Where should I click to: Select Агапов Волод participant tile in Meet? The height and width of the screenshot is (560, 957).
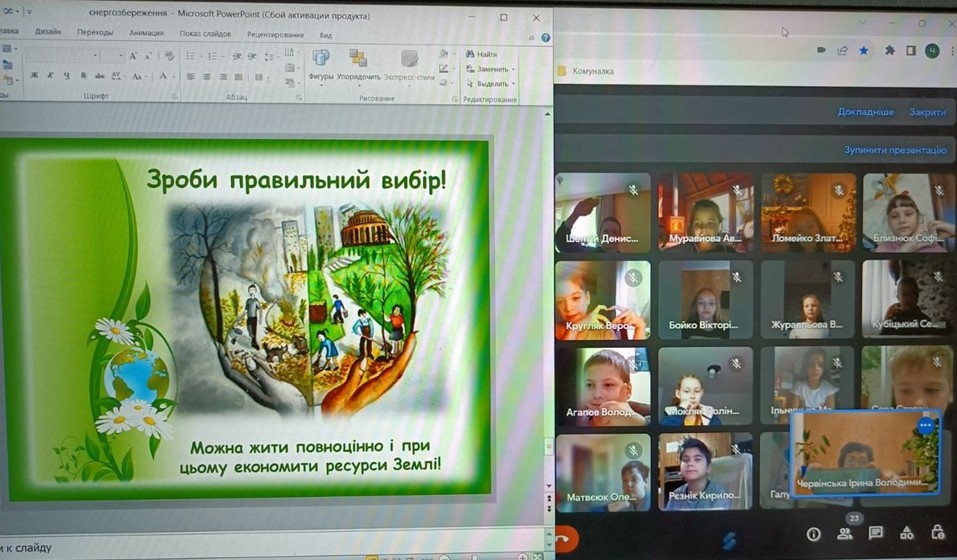click(603, 386)
